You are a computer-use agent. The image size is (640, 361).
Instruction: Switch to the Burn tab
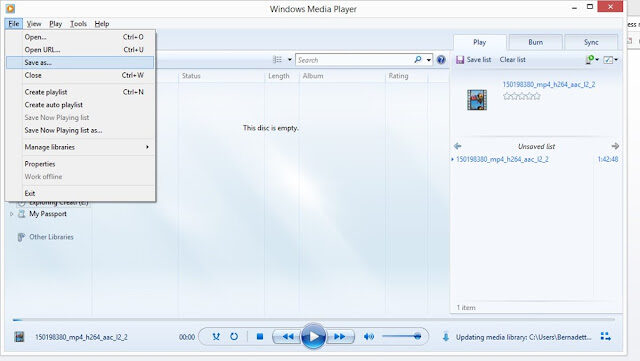[x=536, y=42]
